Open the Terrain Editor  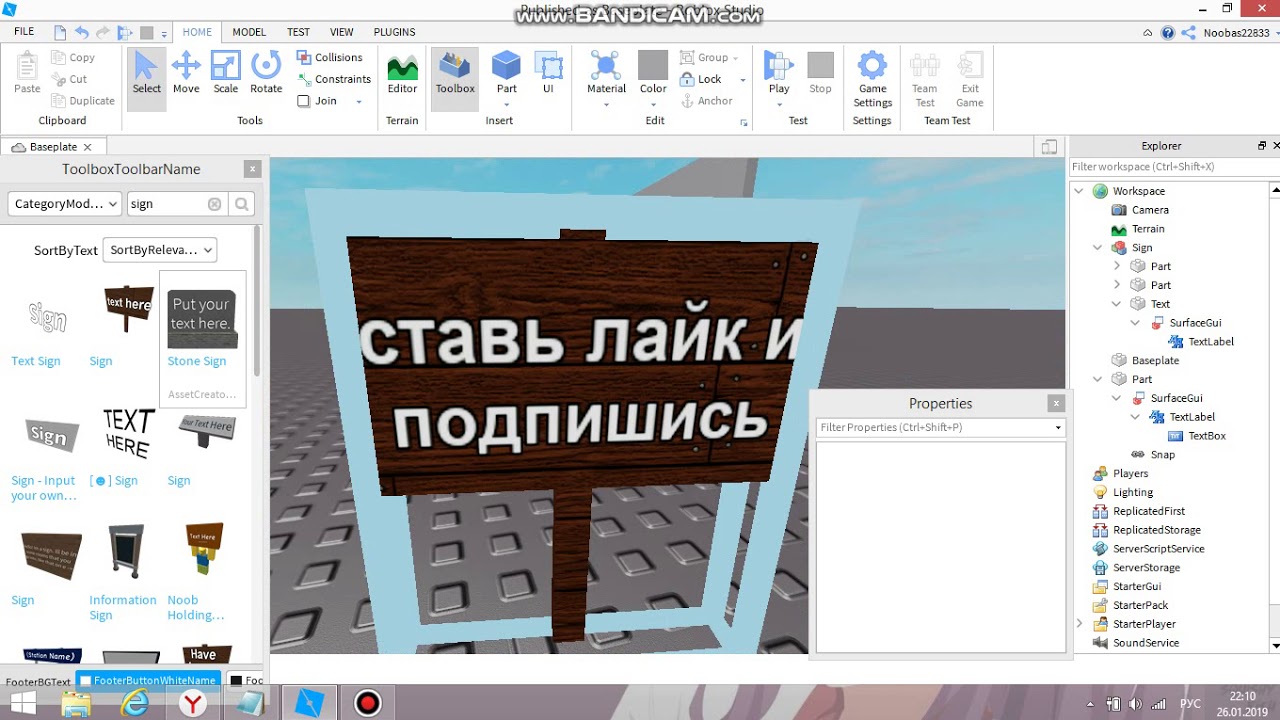point(402,74)
